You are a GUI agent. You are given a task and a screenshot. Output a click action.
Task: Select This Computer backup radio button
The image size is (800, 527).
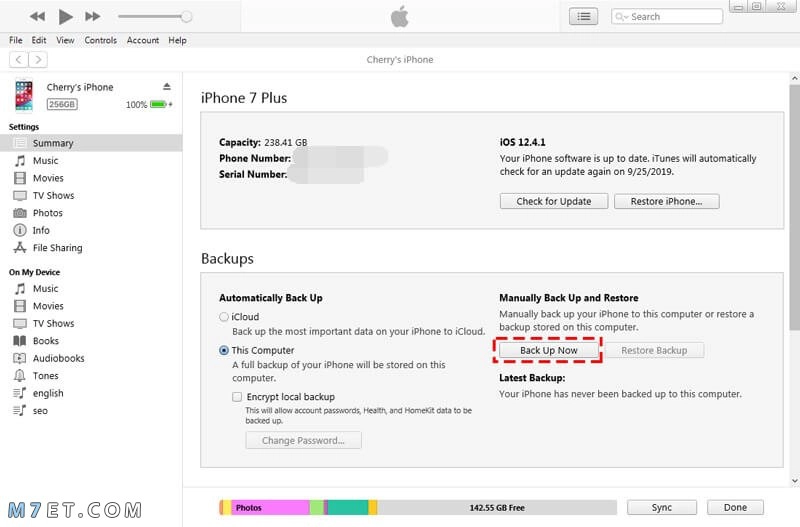point(223,350)
